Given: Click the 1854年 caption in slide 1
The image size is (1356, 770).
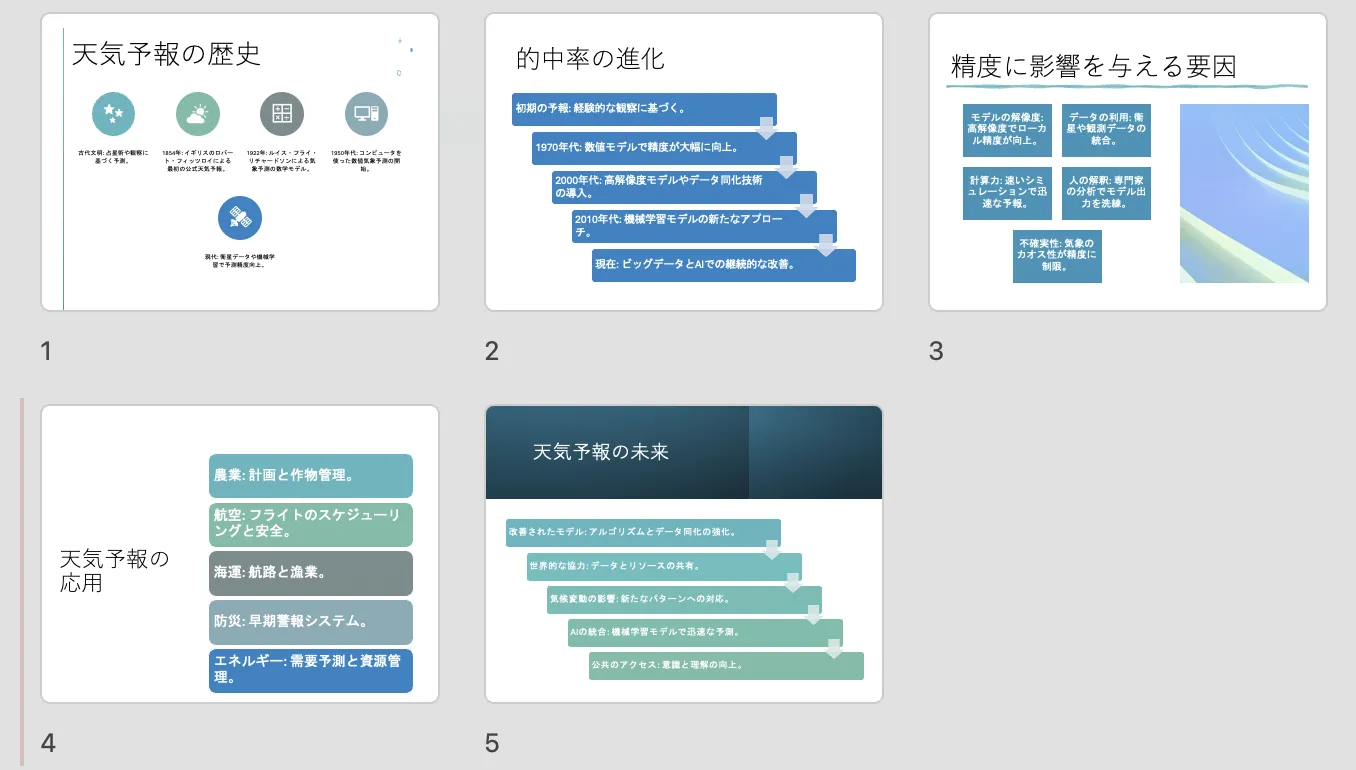Looking at the screenshot, I should tap(197, 161).
